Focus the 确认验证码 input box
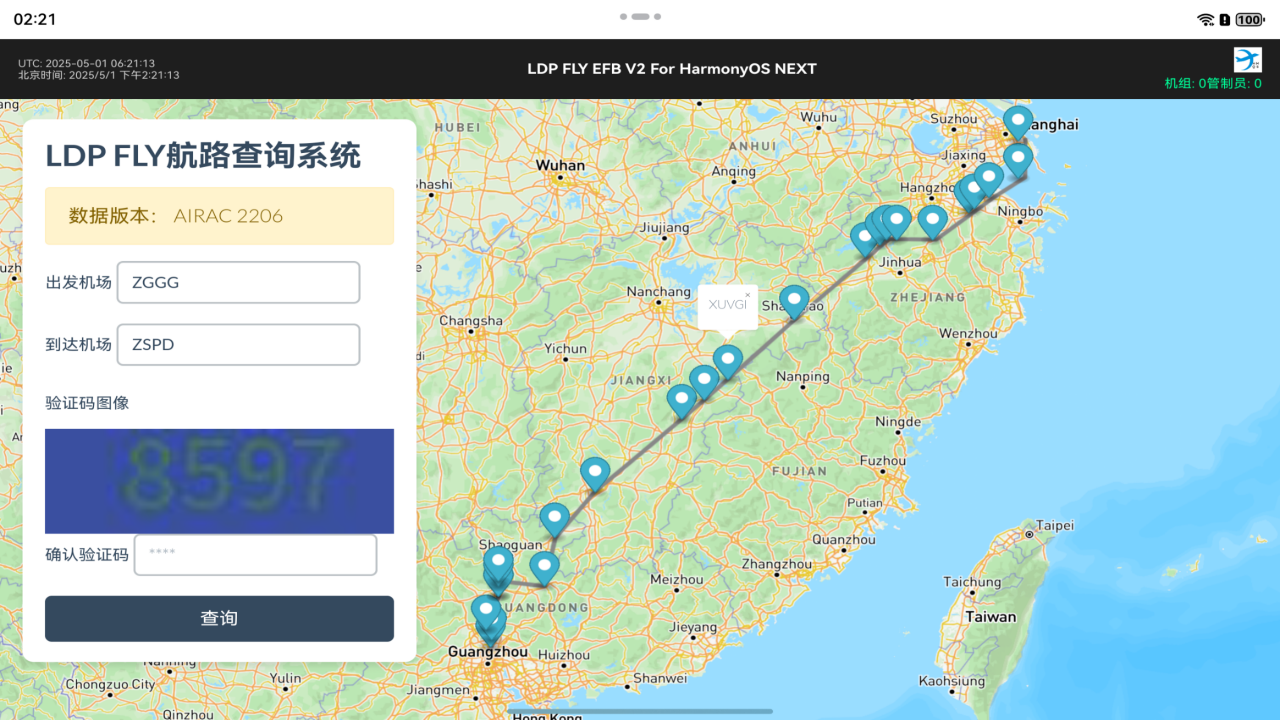Viewport: 1280px width, 720px height. click(255, 555)
